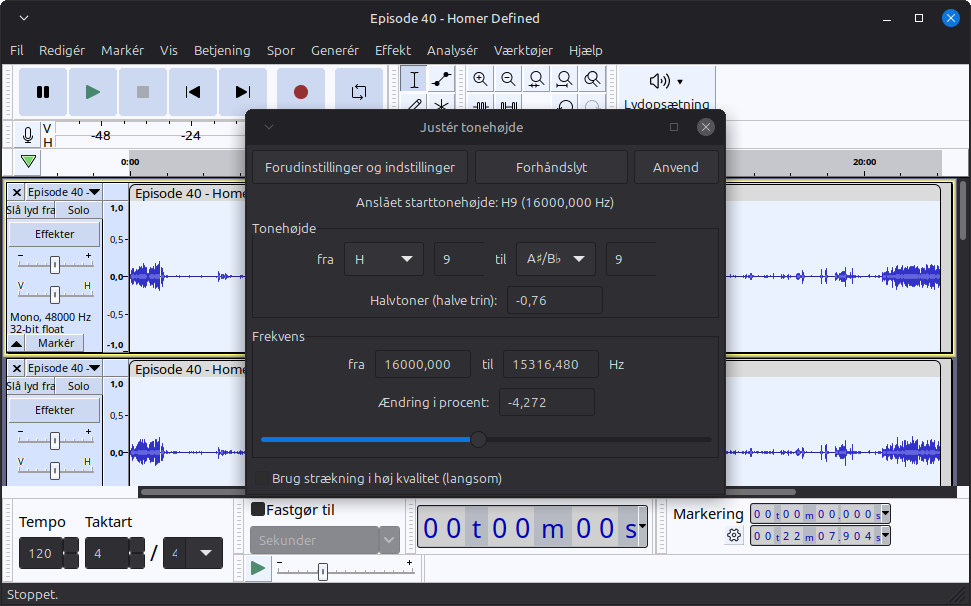Image resolution: width=971 pixels, height=606 pixels.
Task: Open the selection settings gear icon
Action: click(734, 536)
